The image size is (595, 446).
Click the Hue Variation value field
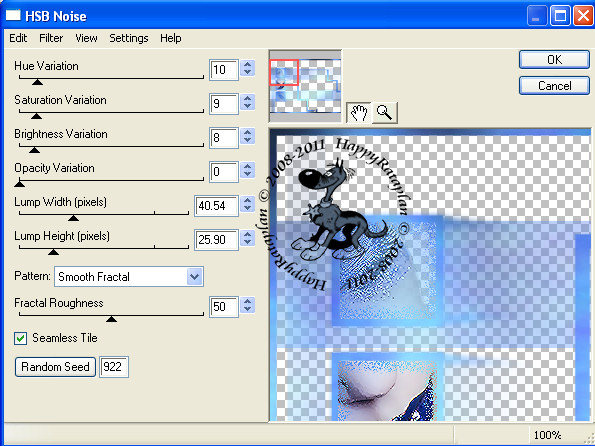tap(224, 69)
